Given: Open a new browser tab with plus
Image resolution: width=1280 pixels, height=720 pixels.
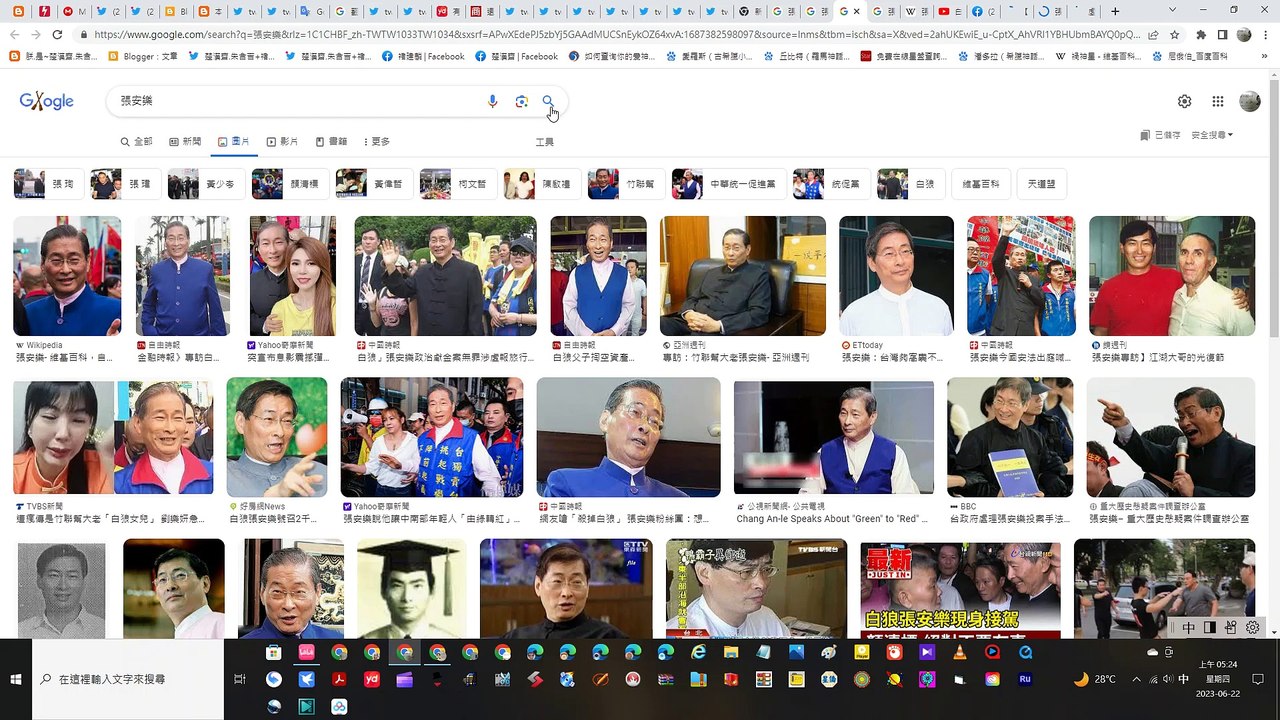Looking at the screenshot, I should (1115, 11).
